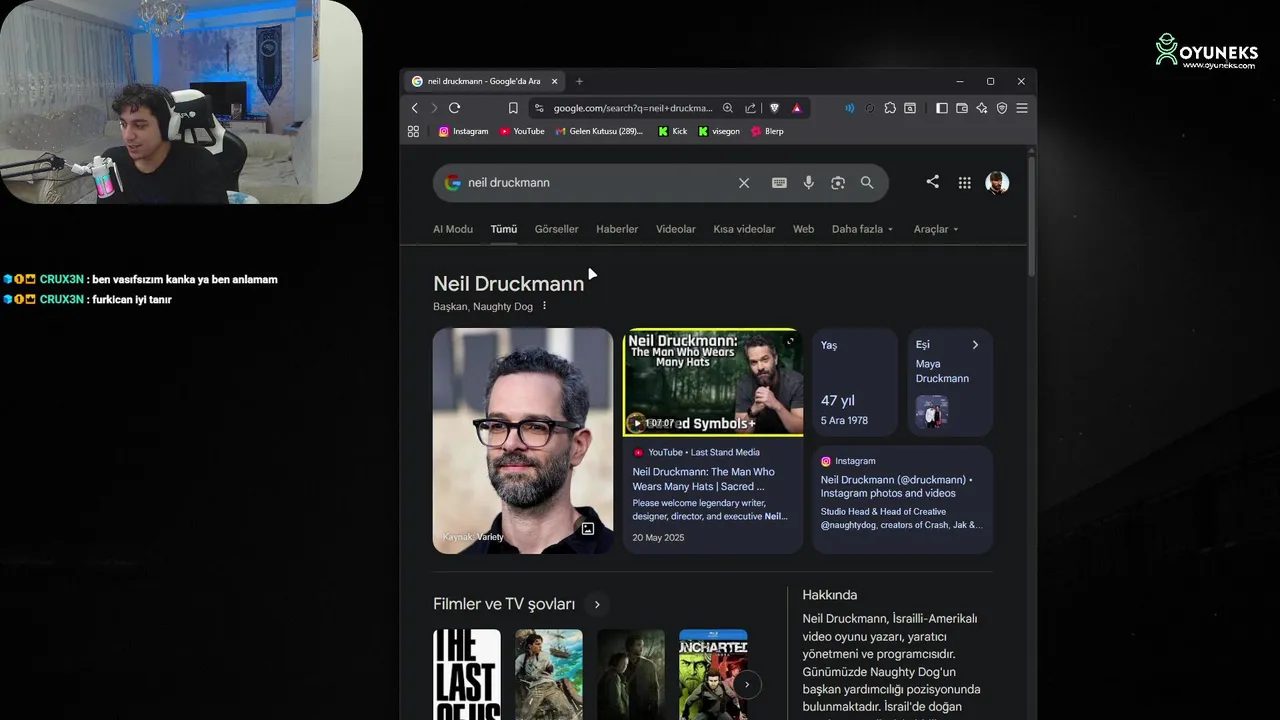1280x720 pixels.
Task: Open The Last of Us poster
Action: pyautogui.click(x=467, y=674)
